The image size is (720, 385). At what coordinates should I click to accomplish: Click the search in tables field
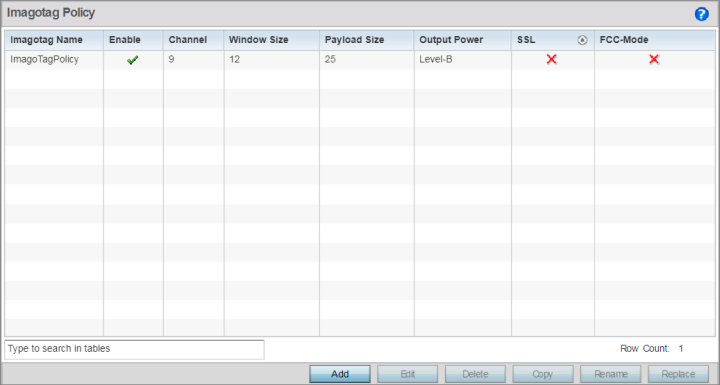(134, 349)
